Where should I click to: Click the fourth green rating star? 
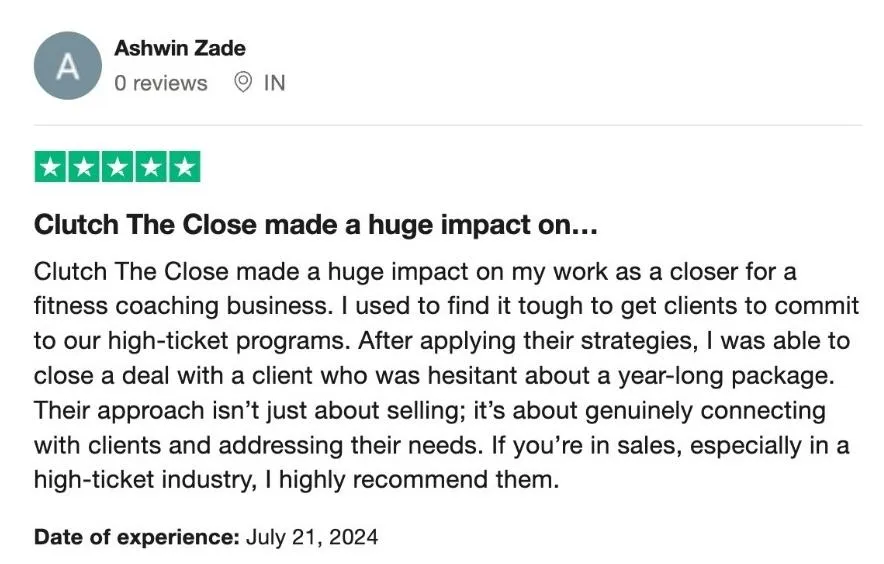150,167
